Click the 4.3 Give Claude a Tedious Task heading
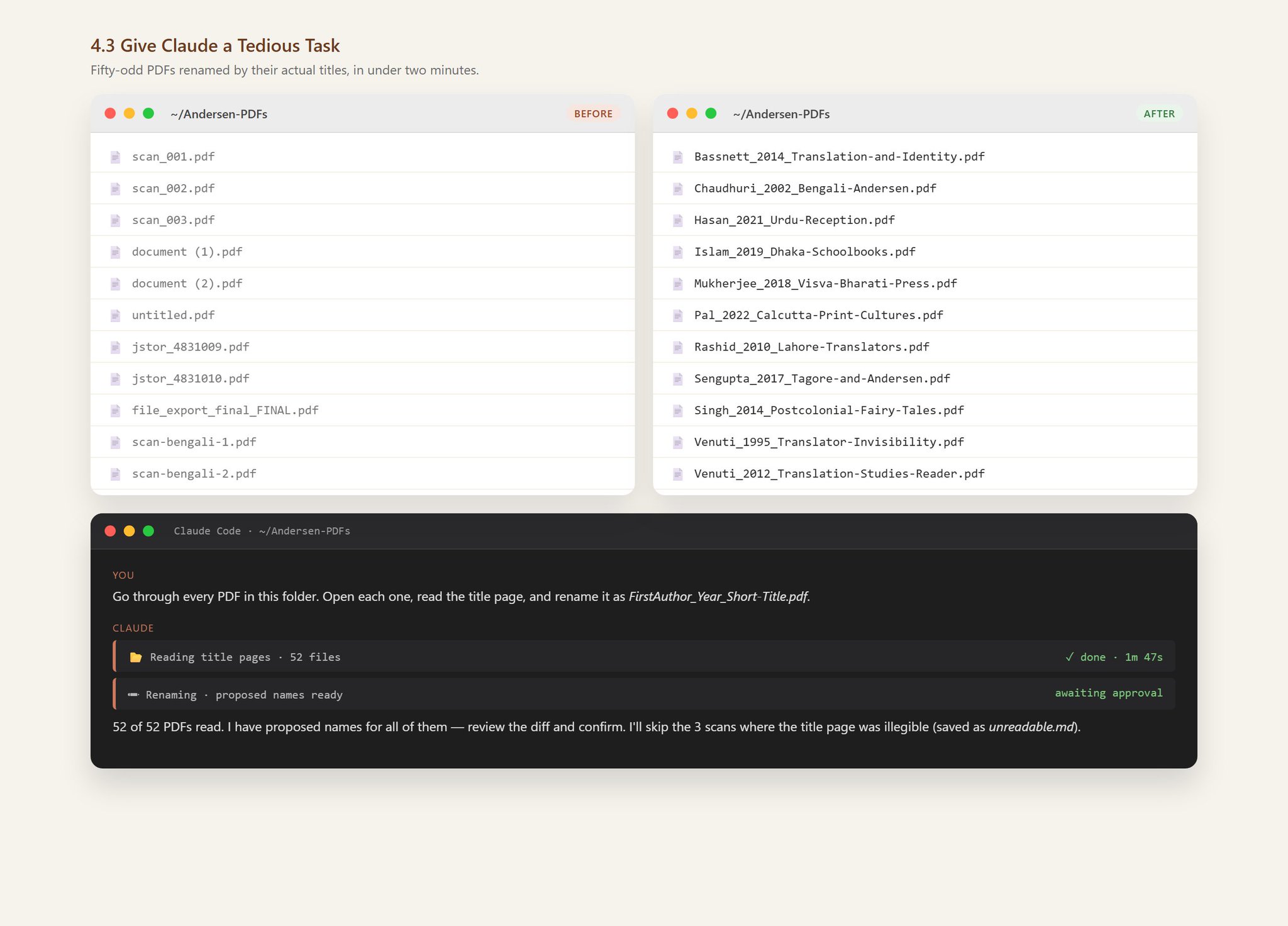 pyautogui.click(x=215, y=45)
